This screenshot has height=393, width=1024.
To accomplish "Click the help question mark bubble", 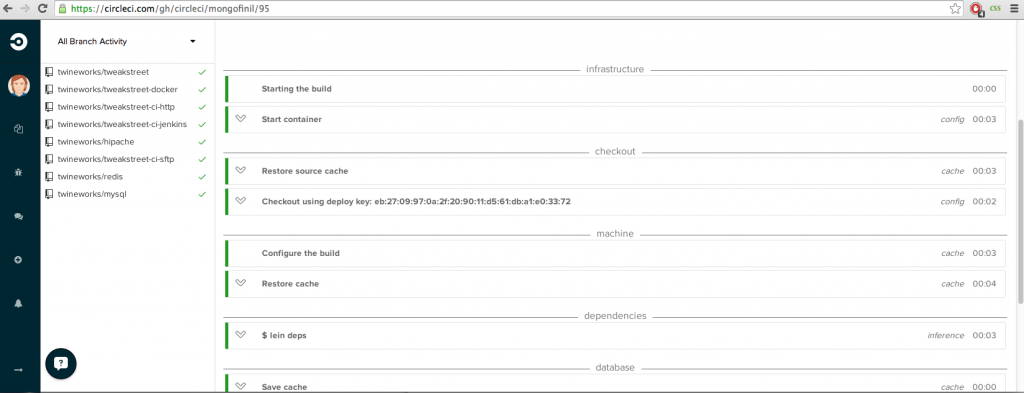I will coord(61,363).
